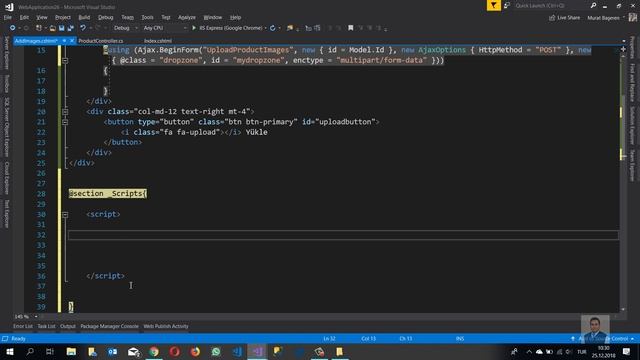The width and height of the screenshot is (640, 360).
Task: Open the Web Publish Activity tab
Action: (x=166, y=326)
